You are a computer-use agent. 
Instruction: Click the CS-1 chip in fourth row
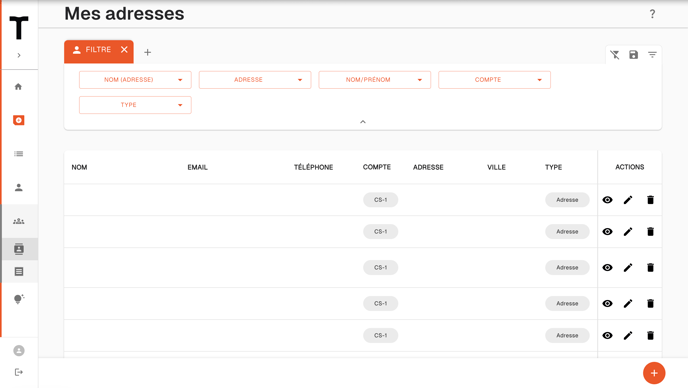pos(380,303)
